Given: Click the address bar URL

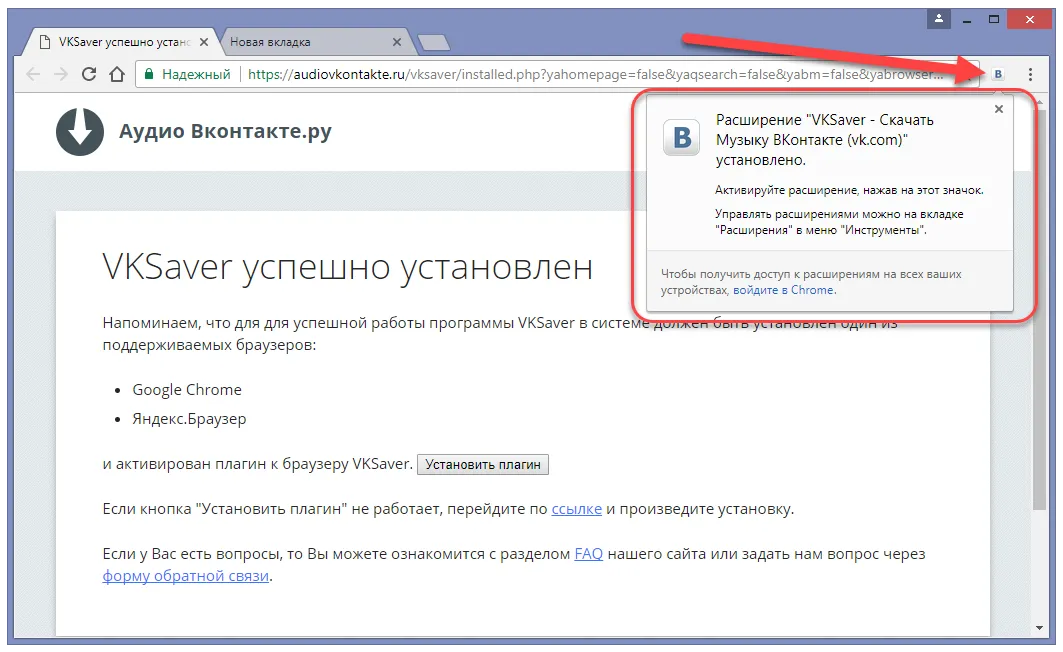Looking at the screenshot, I should click(x=595, y=74).
